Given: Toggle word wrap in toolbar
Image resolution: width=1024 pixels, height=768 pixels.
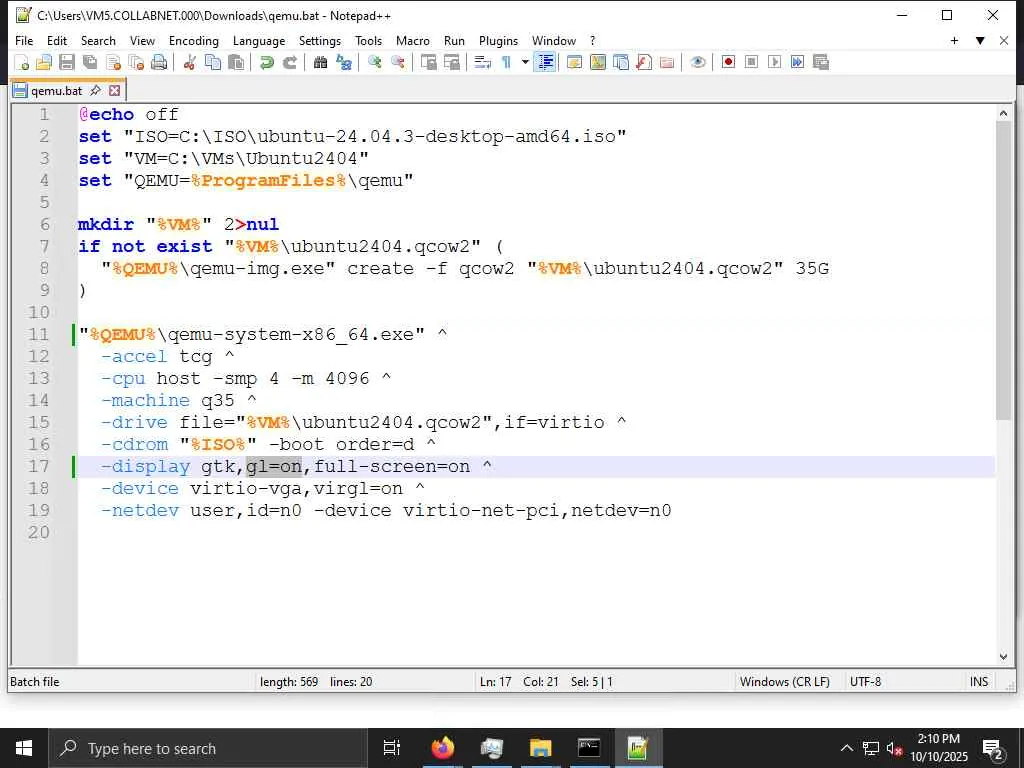Looking at the screenshot, I should pyautogui.click(x=483, y=62).
